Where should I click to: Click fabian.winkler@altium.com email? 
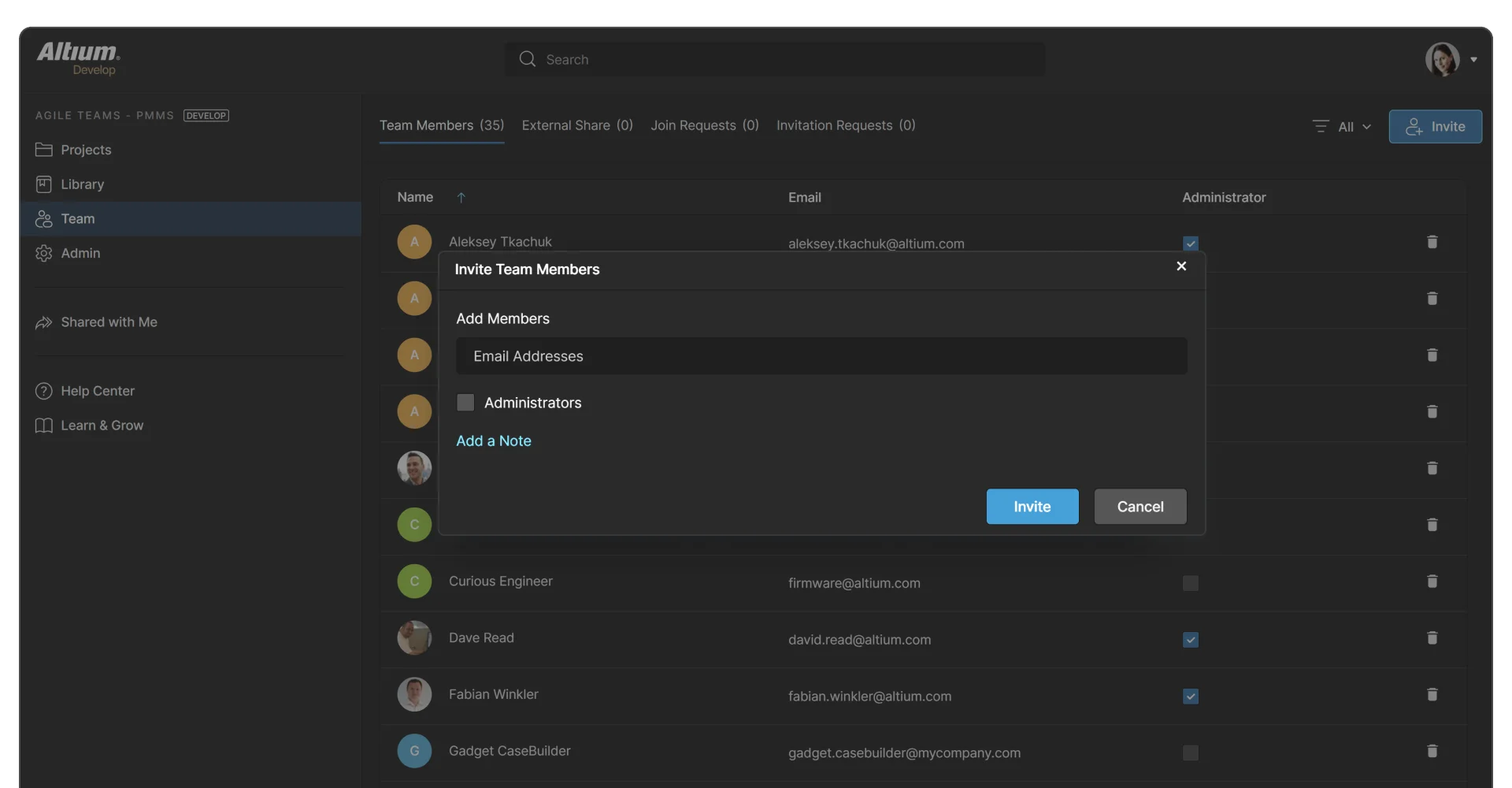869,697
